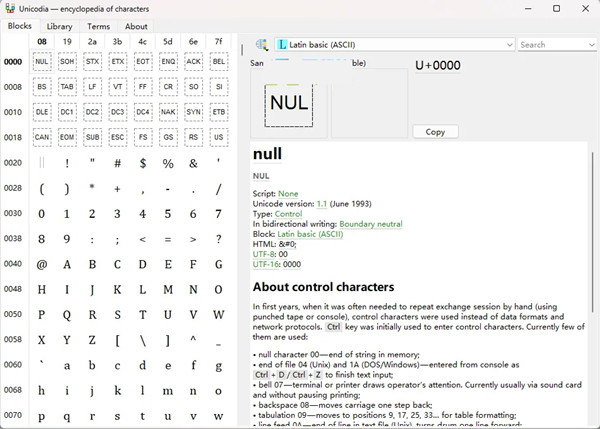Switch to the Library tab
Image resolution: width=600 pixels, height=429 pixels.
pos(59,26)
